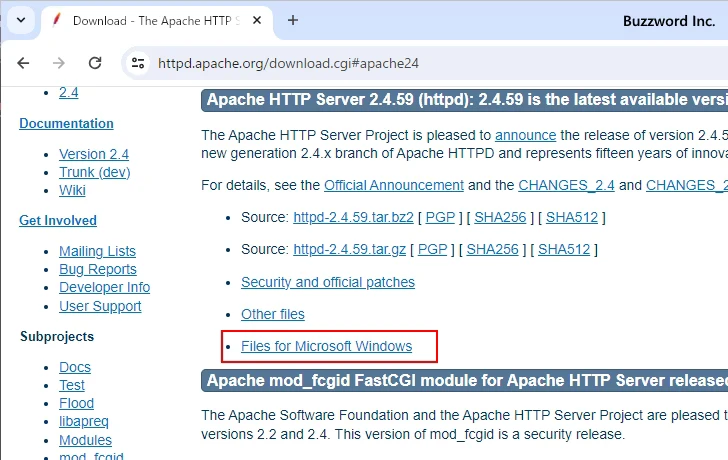Open the Get Involved heading link
The width and height of the screenshot is (728, 460).
click(x=58, y=220)
